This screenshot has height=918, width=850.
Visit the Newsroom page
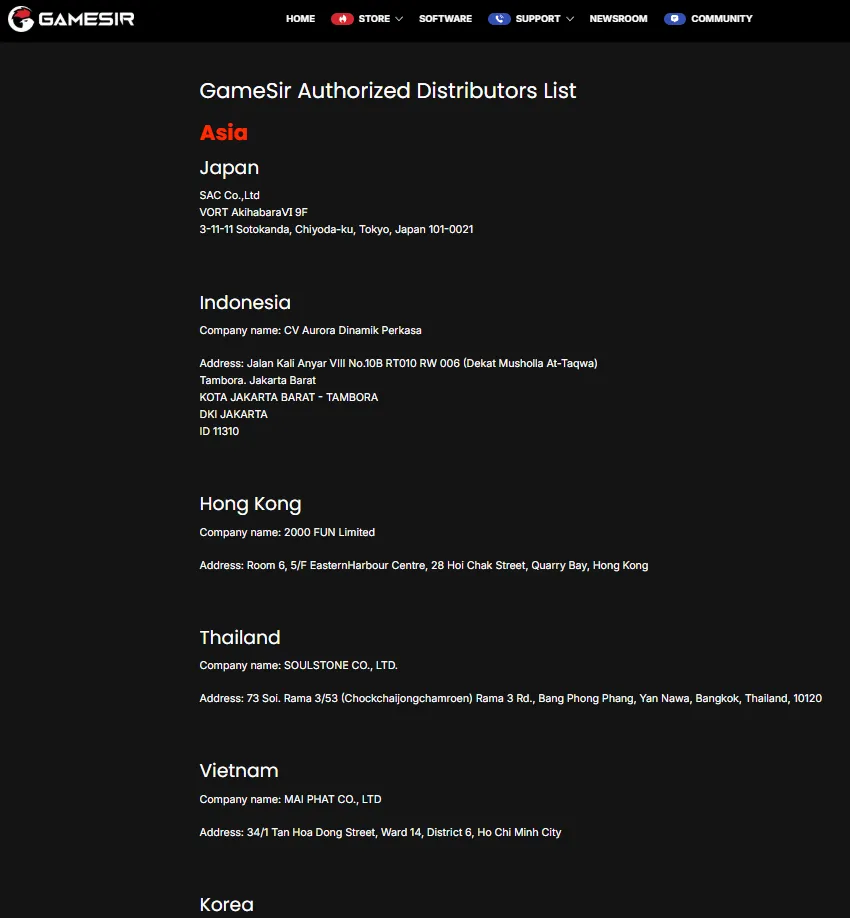click(x=618, y=19)
